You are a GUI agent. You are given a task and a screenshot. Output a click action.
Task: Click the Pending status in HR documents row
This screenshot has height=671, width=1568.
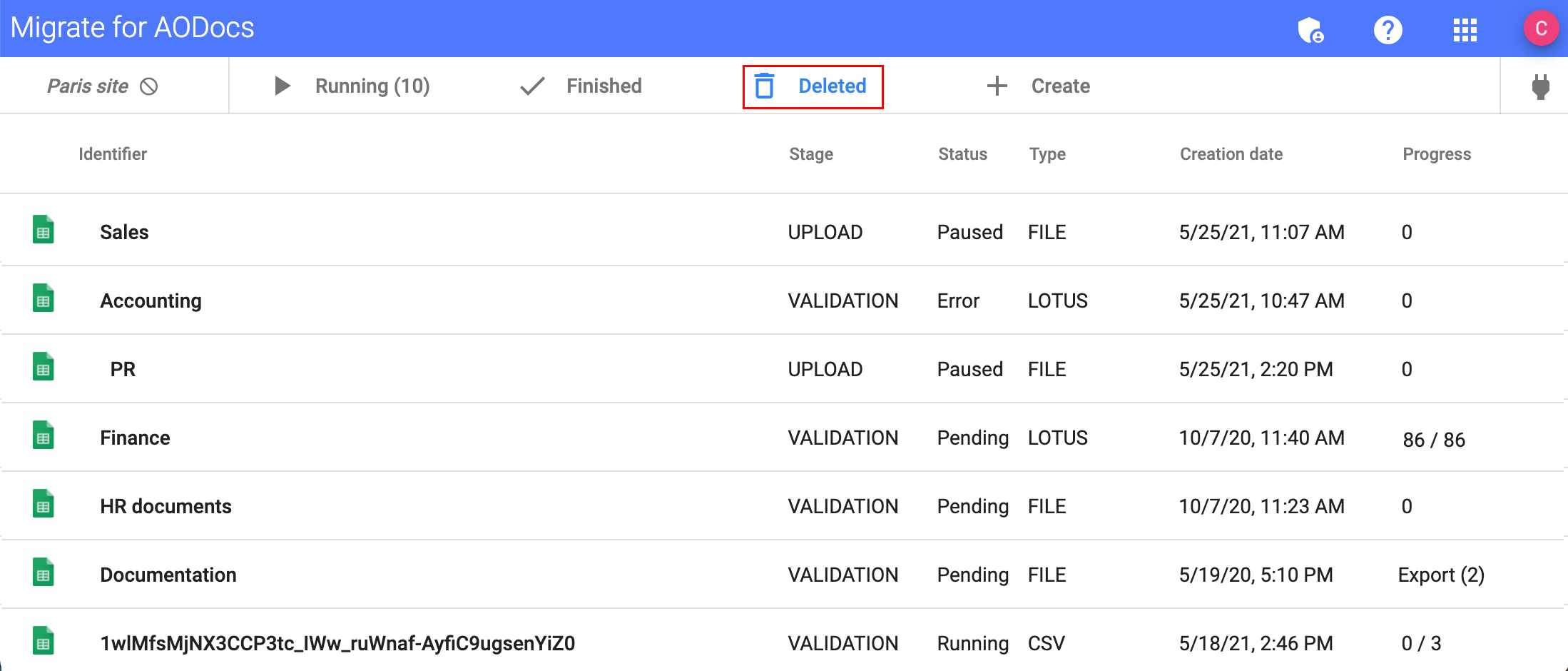coord(972,507)
